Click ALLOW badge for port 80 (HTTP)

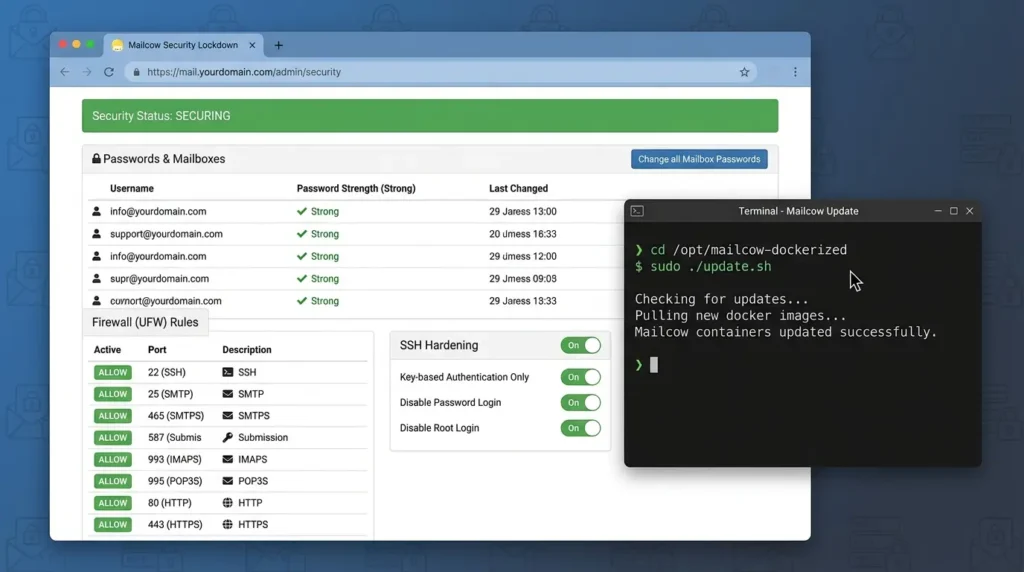pos(112,503)
